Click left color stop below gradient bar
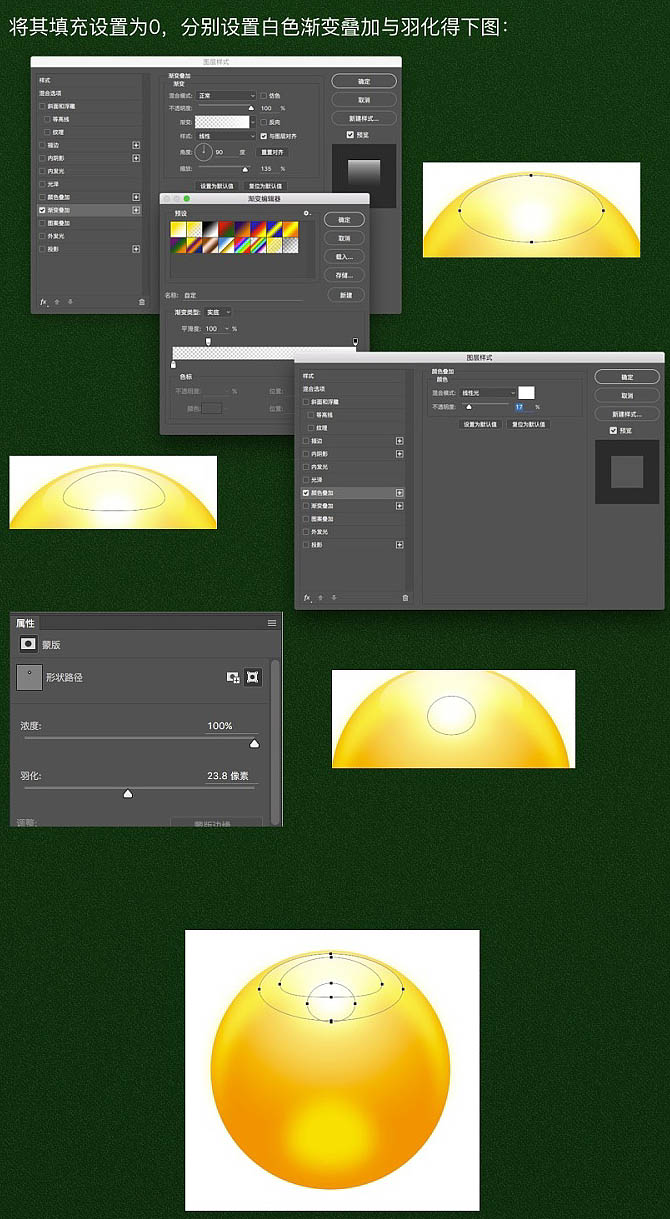670x1219 pixels. click(173, 365)
